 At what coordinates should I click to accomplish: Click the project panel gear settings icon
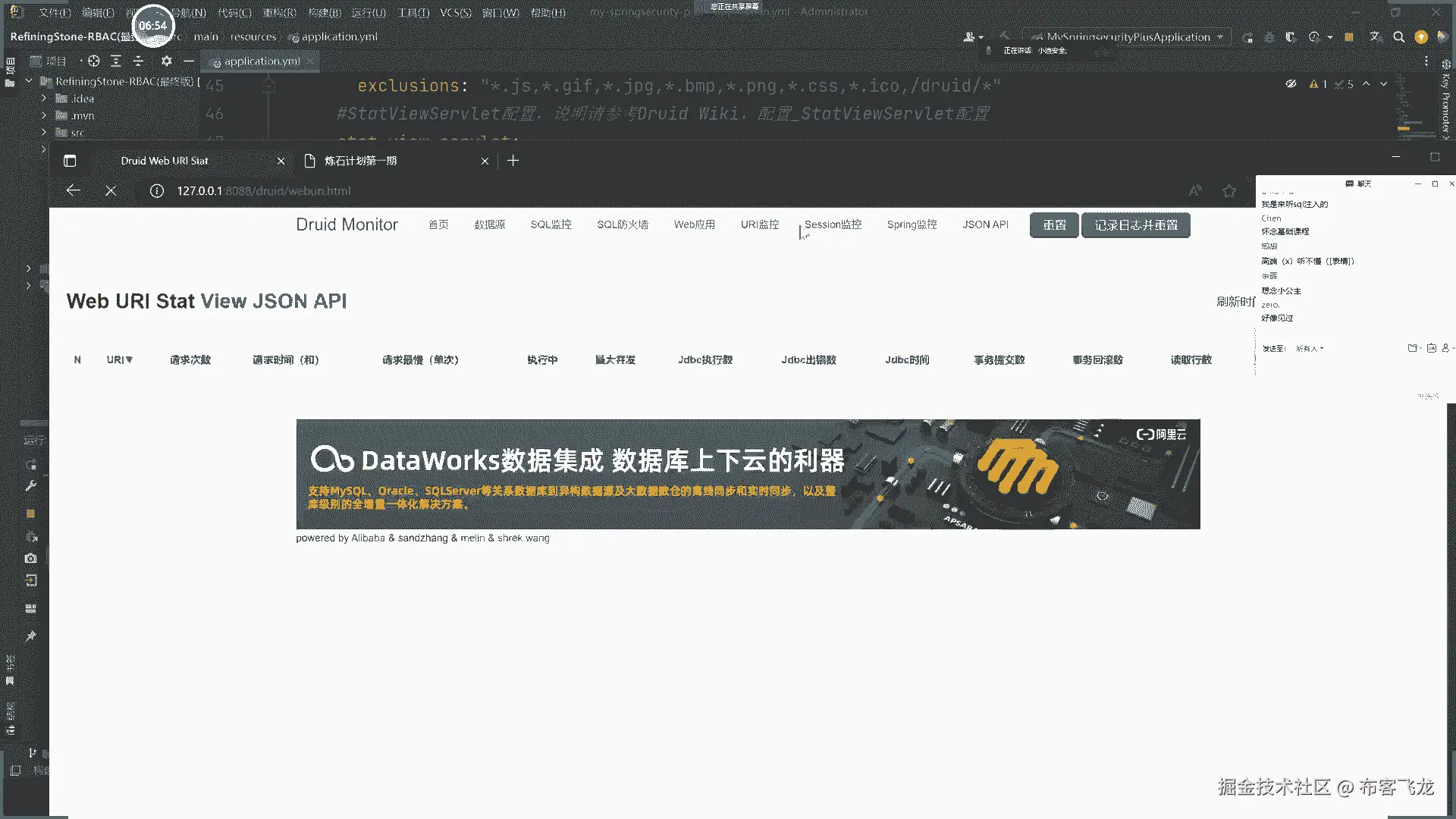166,61
